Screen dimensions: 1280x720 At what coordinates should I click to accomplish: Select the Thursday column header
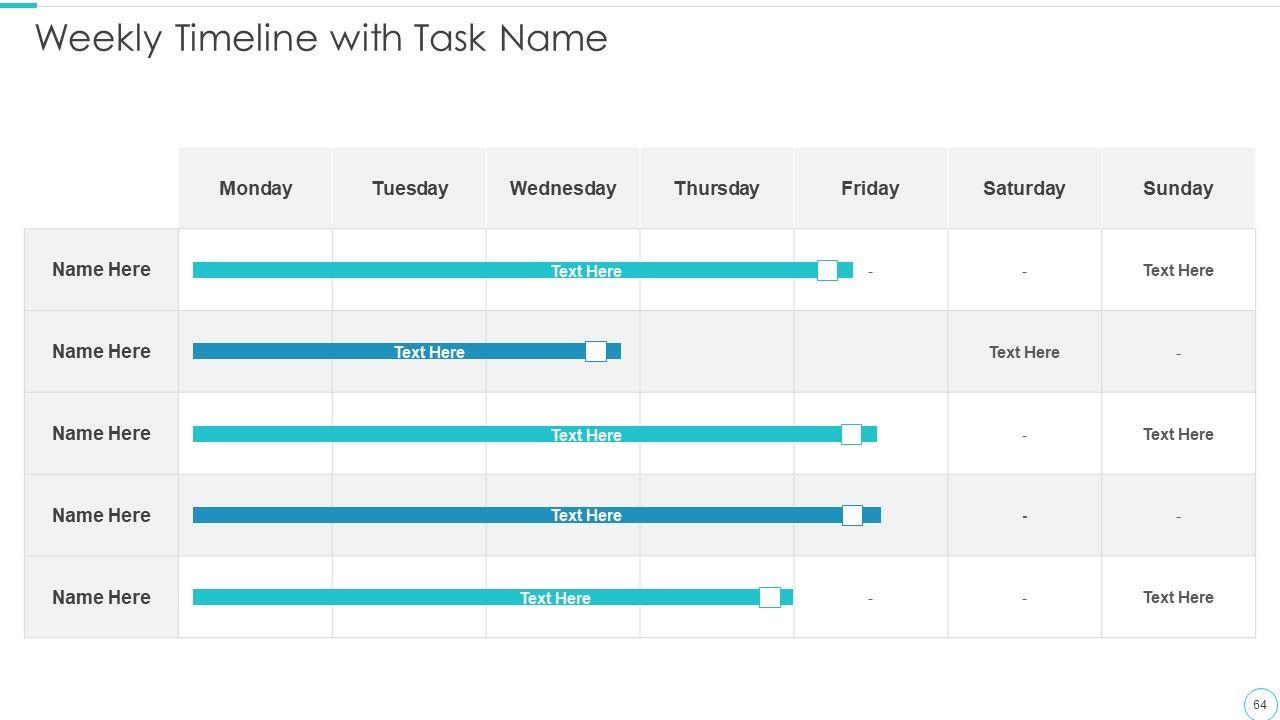click(716, 188)
